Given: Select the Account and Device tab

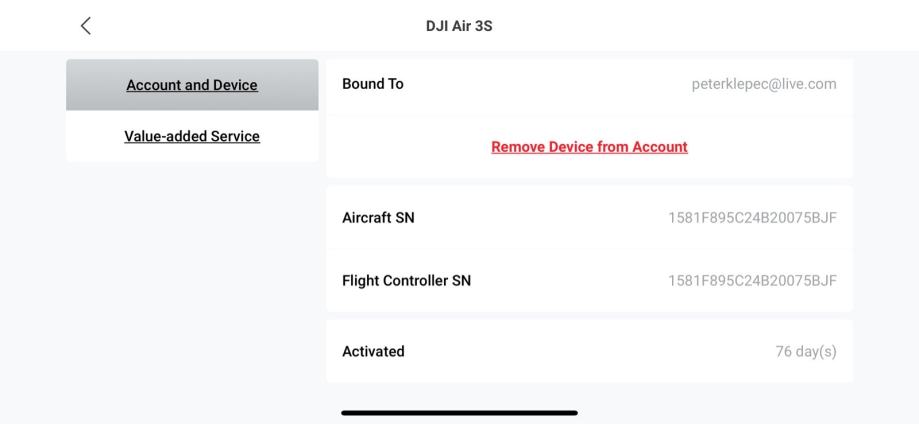Looking at the screenshot, I should 192,85.
